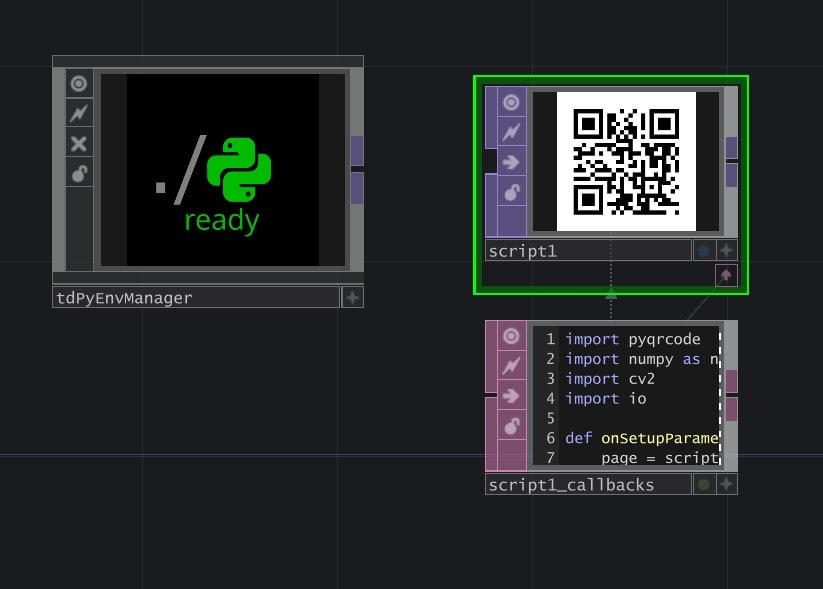Viewport: 823px width, 589px height.
Task: Toggle the lock flag on tdPyEnvManager
Action: click(x=79, y=173)
